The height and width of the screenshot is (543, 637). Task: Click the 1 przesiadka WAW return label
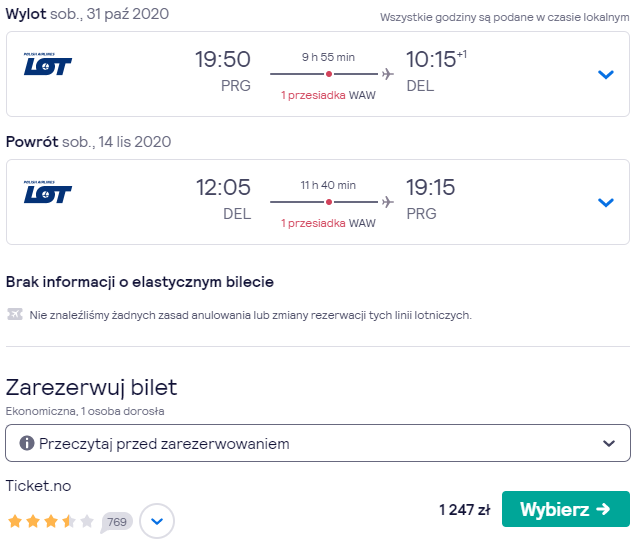[328, 223]
